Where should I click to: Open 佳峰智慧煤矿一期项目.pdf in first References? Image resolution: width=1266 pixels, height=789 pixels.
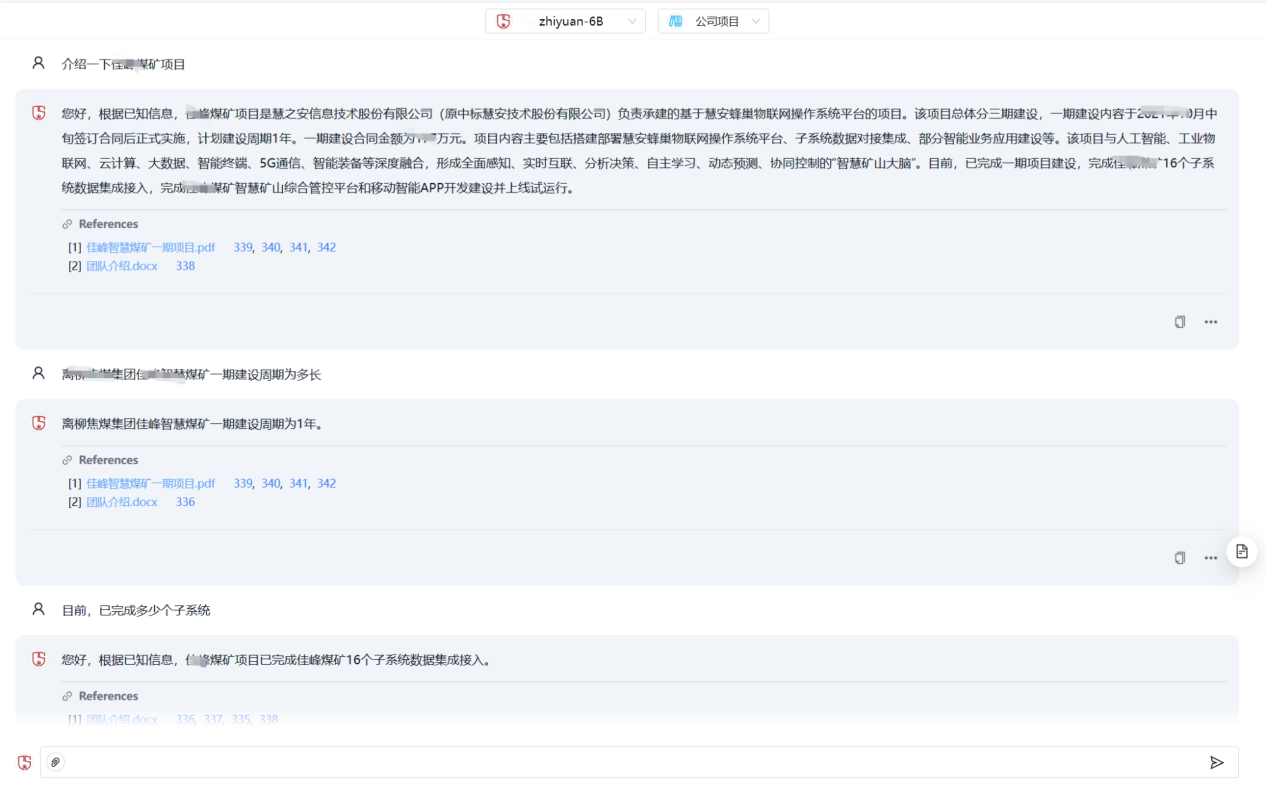pyautogui.click(x=150, y=247)
